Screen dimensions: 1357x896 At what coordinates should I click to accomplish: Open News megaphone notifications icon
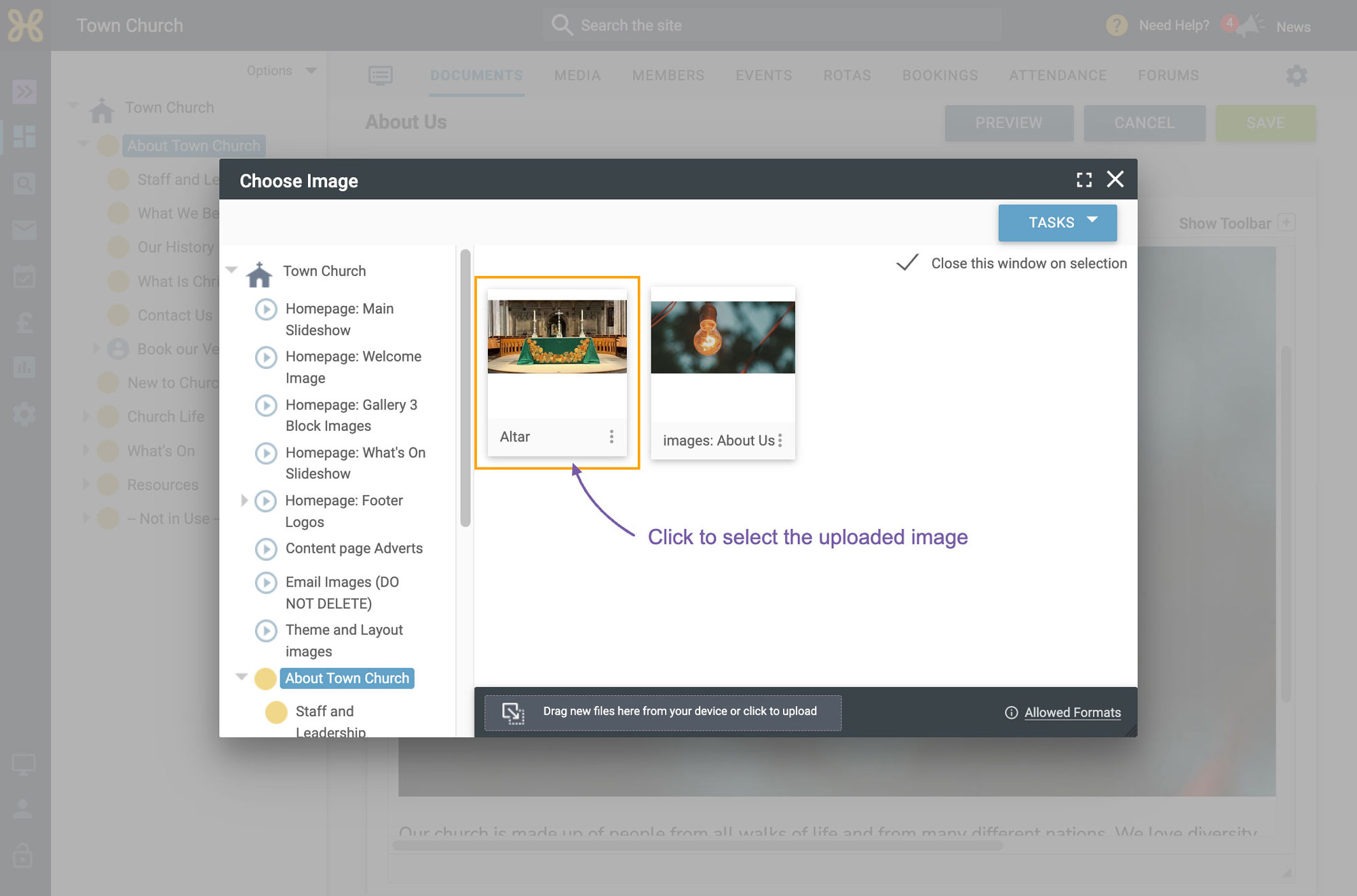click(x=1250, y=26)
